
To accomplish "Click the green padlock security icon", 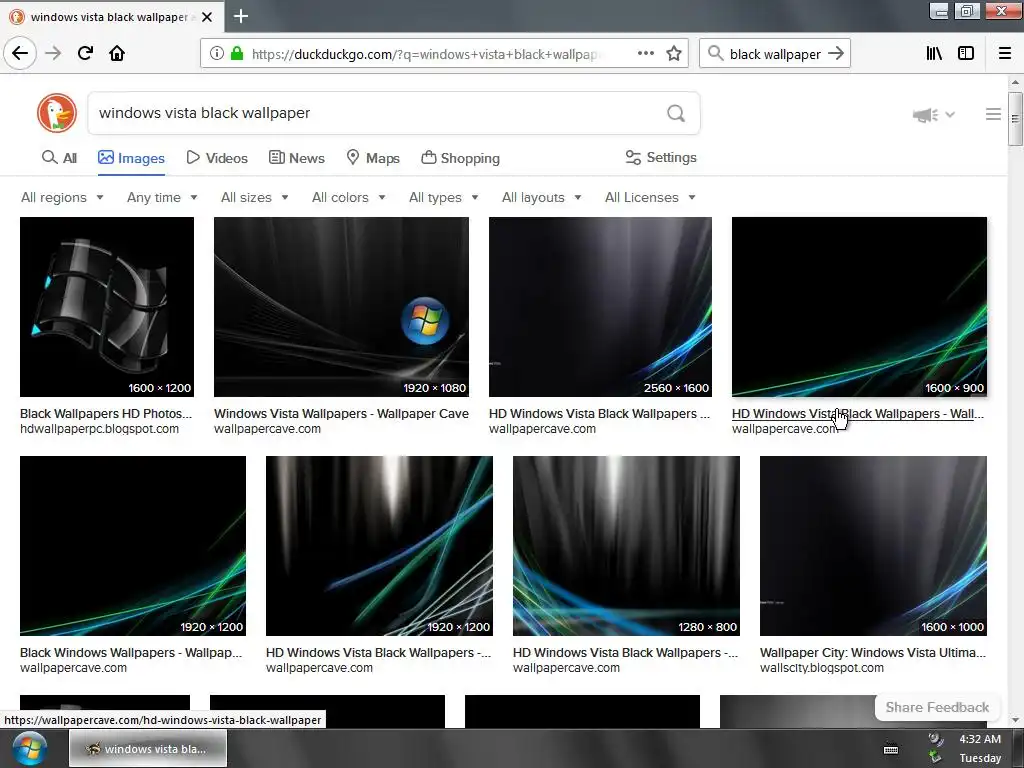I will tap(236, 54).
